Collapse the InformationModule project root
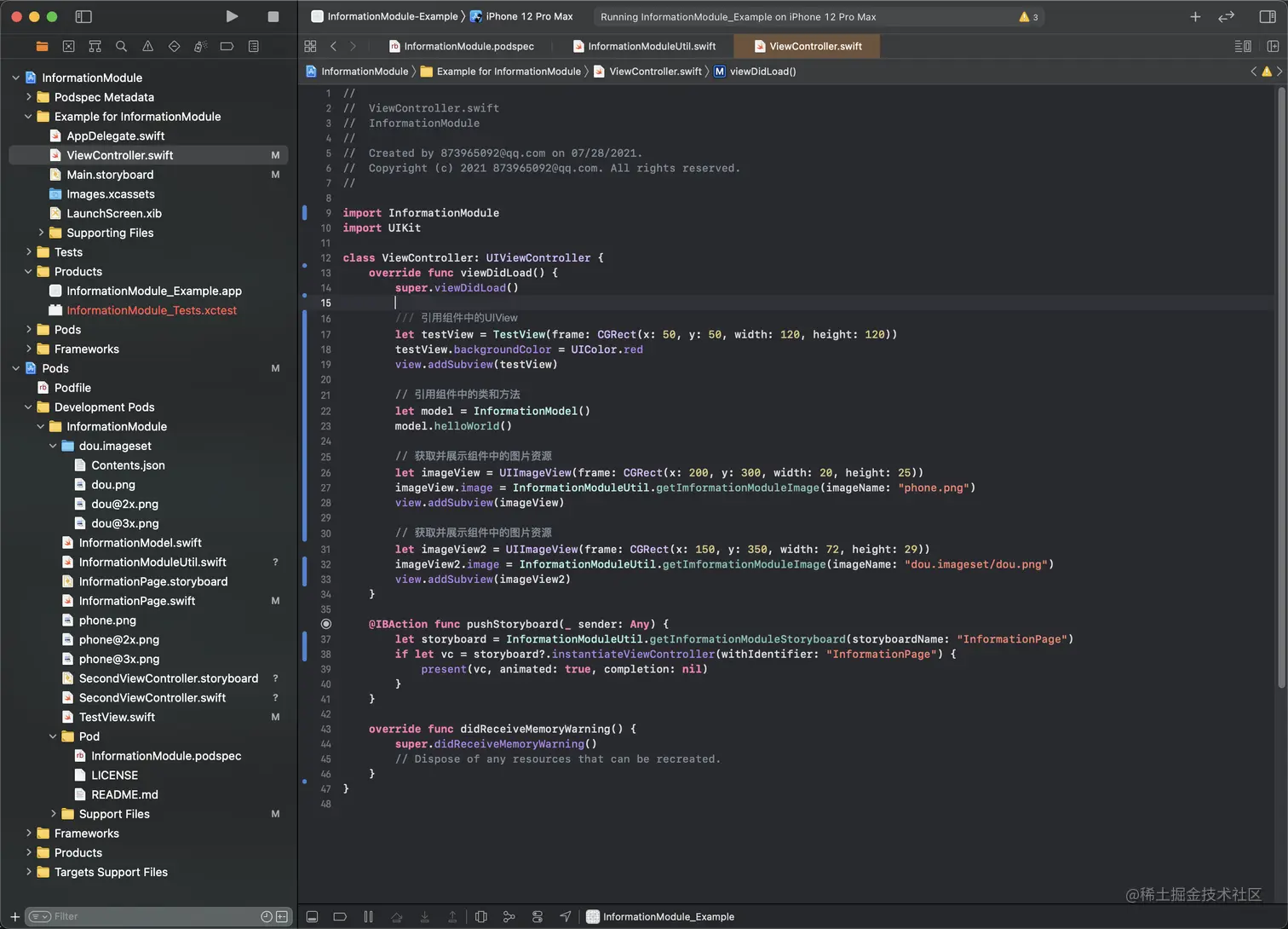 [x=15, y=78]
